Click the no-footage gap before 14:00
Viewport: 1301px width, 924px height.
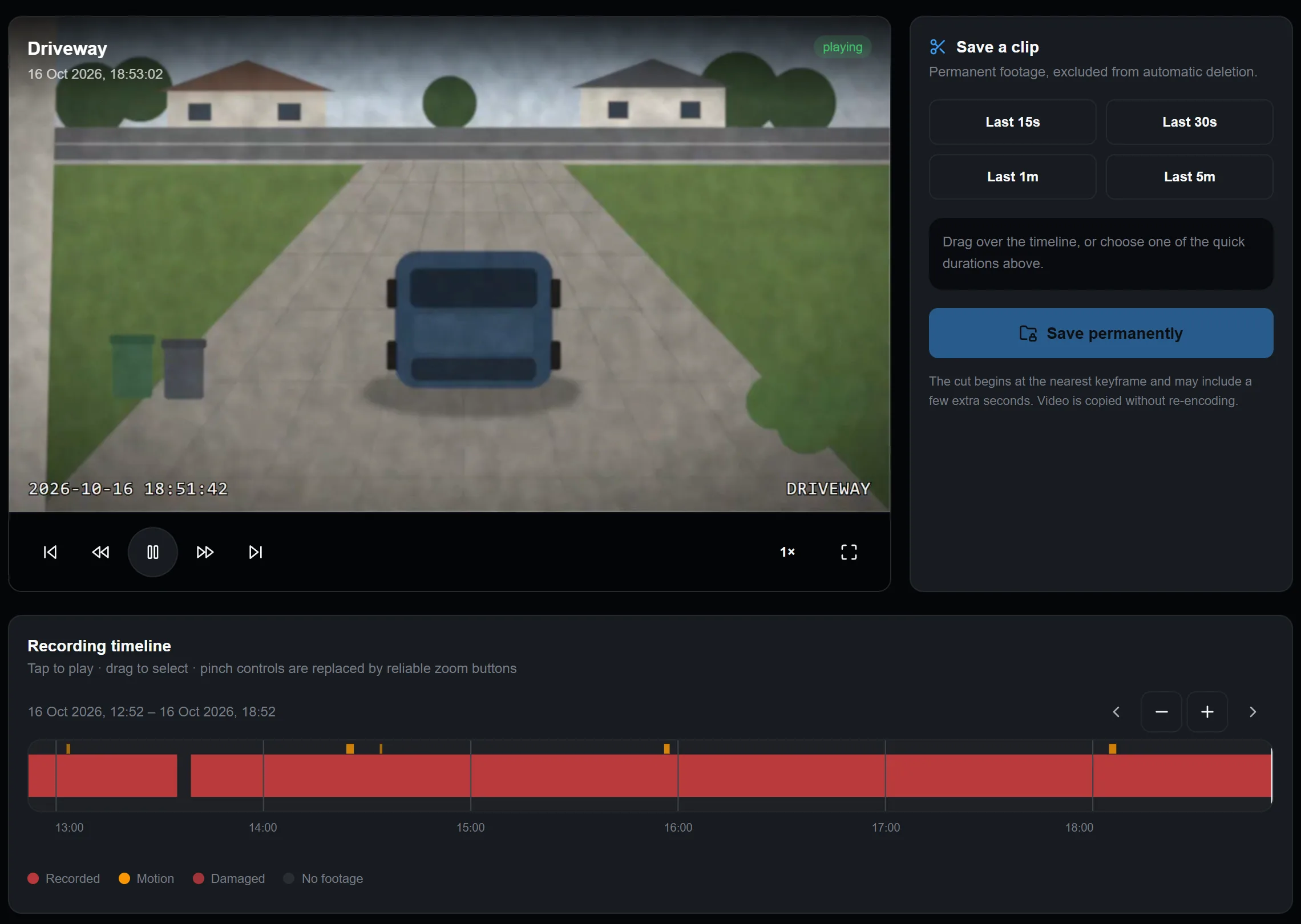184,776
